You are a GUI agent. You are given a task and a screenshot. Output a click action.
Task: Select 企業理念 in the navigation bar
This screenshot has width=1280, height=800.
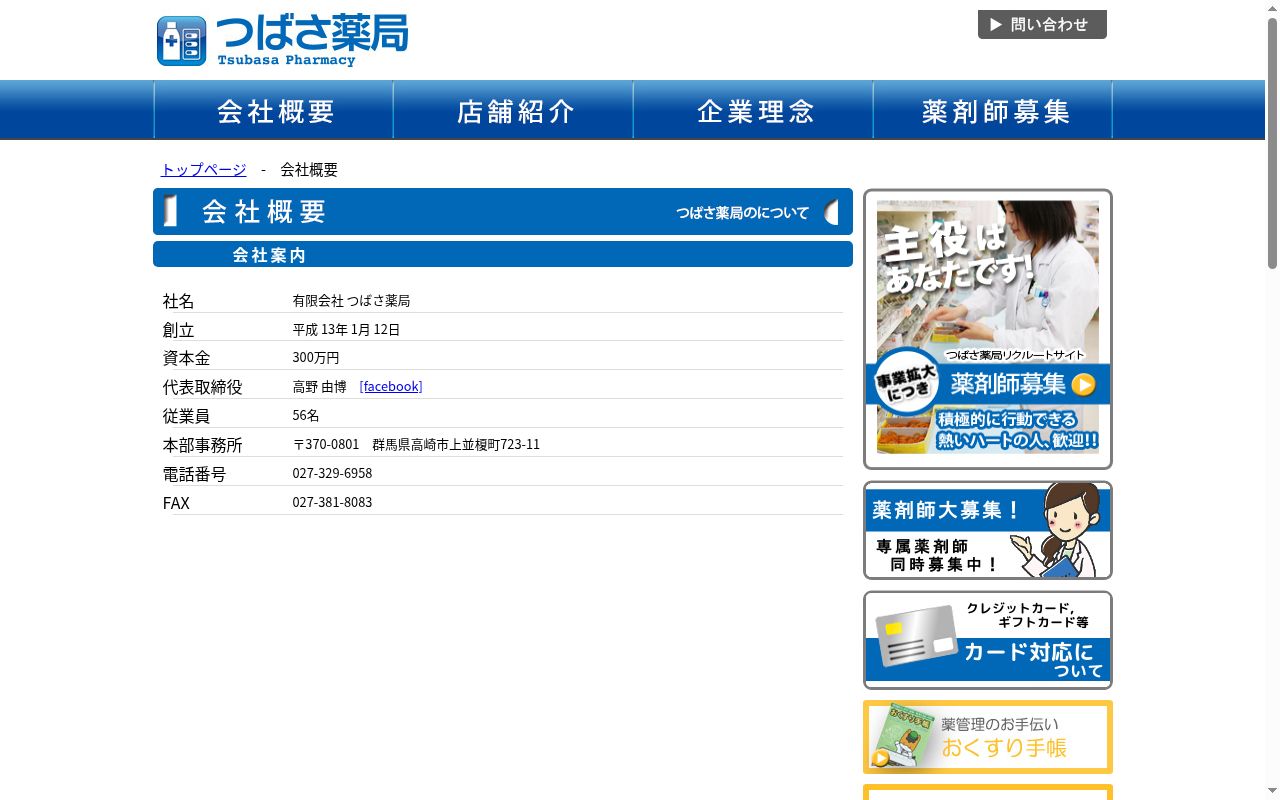click(754, 110)
